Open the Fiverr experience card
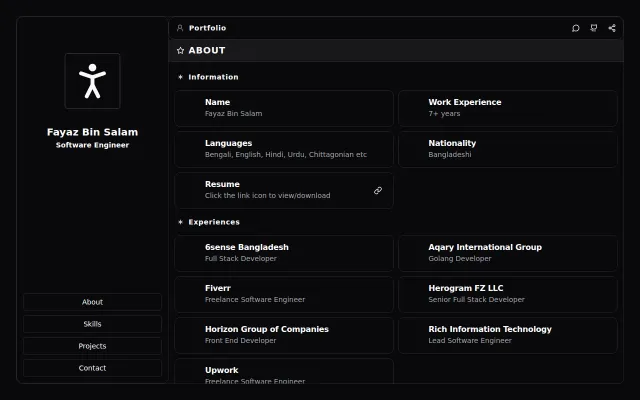 tap(284, 295)
